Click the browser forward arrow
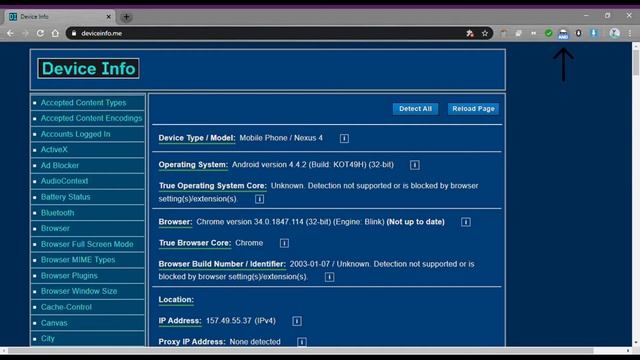The height and width of the screenshot is (360, 640). pyautogui.click(x=25, y=33)
